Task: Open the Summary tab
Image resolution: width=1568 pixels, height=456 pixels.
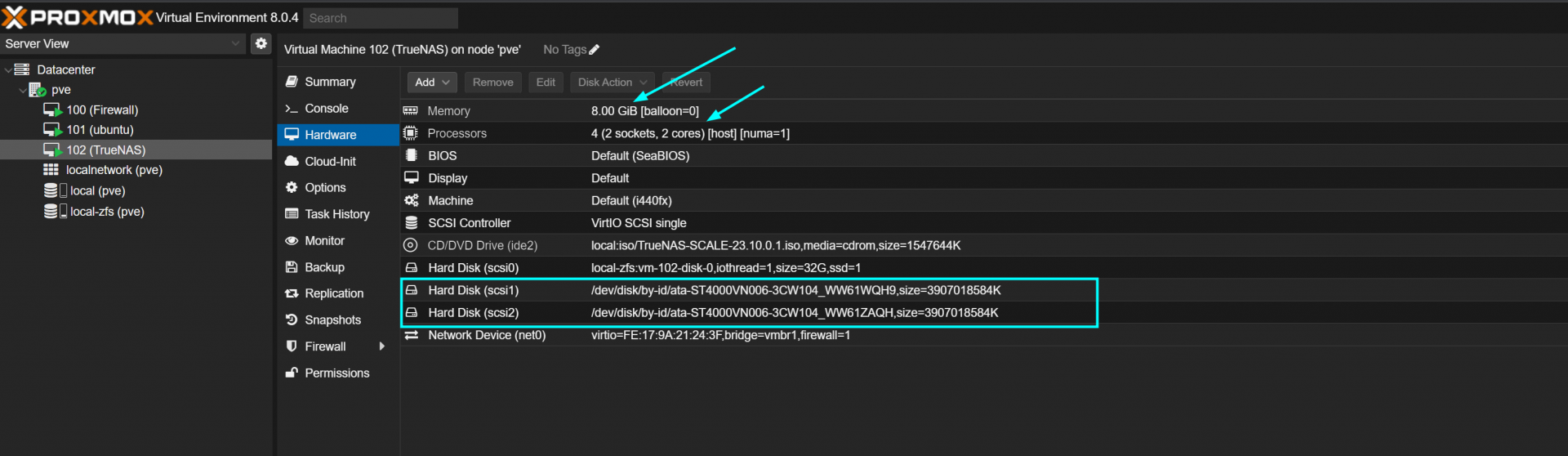Action: click(x=338, y=82)
